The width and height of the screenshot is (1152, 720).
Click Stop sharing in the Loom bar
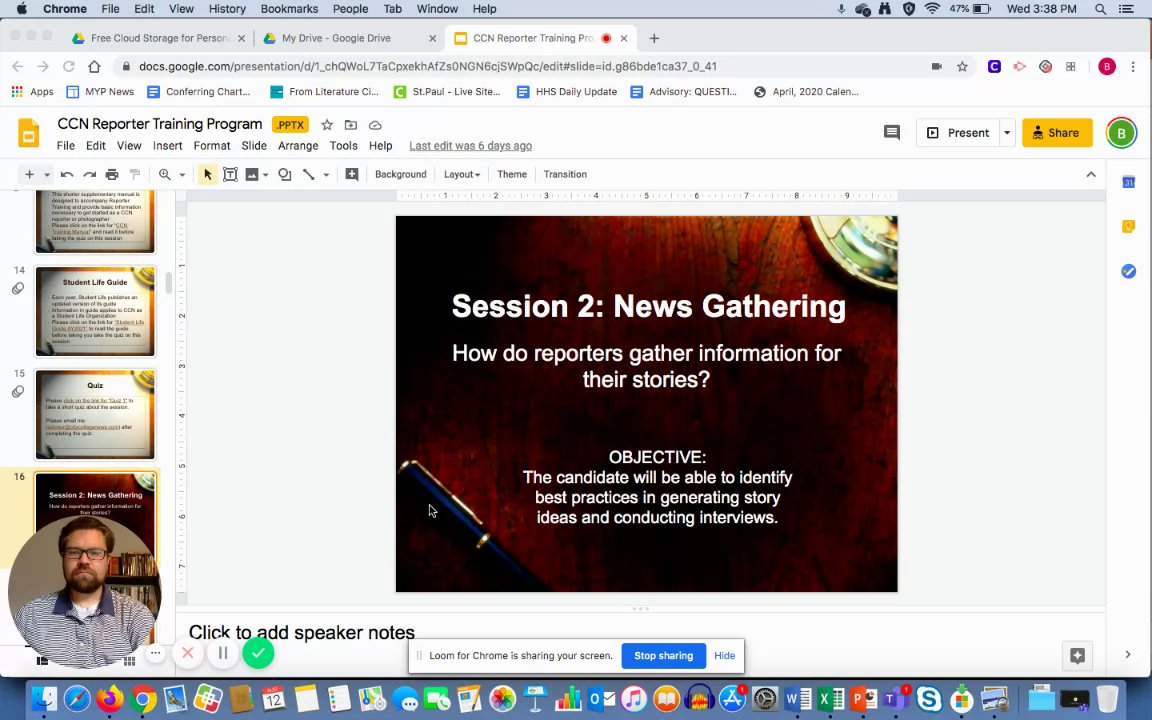pos(663,655)
